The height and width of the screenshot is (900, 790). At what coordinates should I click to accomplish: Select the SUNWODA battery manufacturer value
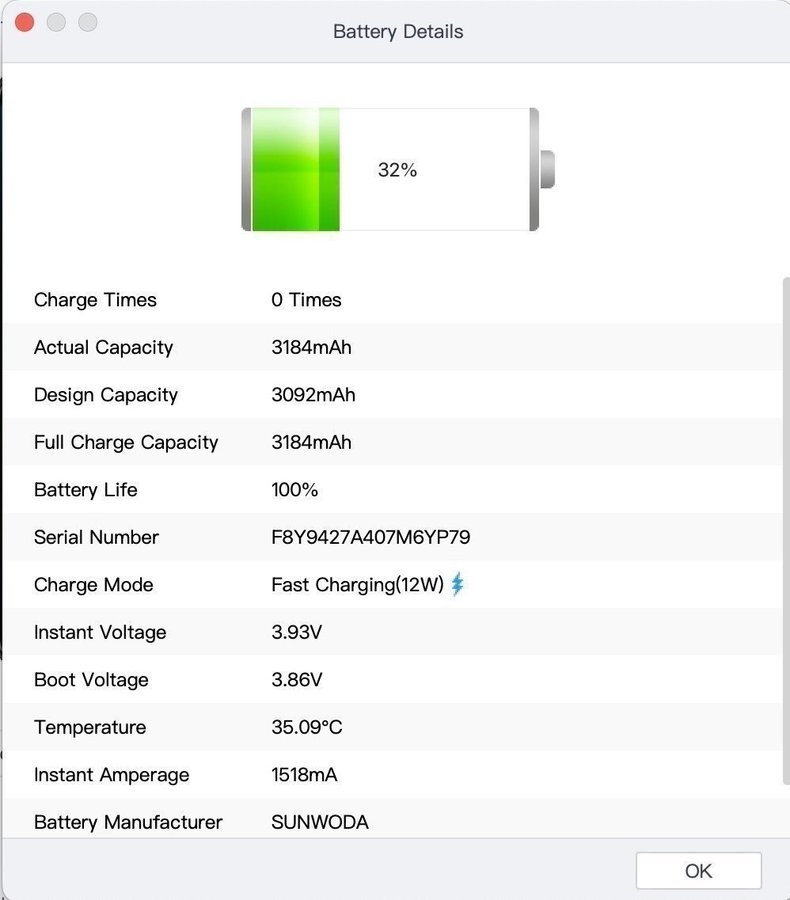tap(319, 822)
